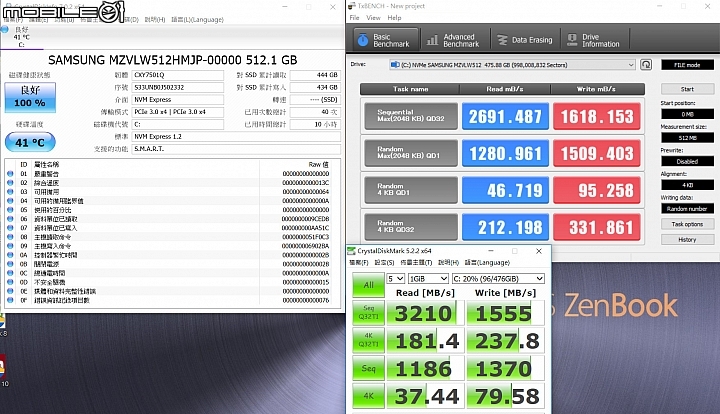The width and height of the screenshot is (720, 414).
Task: Open the TxBENCH File menu
Action: coord(354,17)
